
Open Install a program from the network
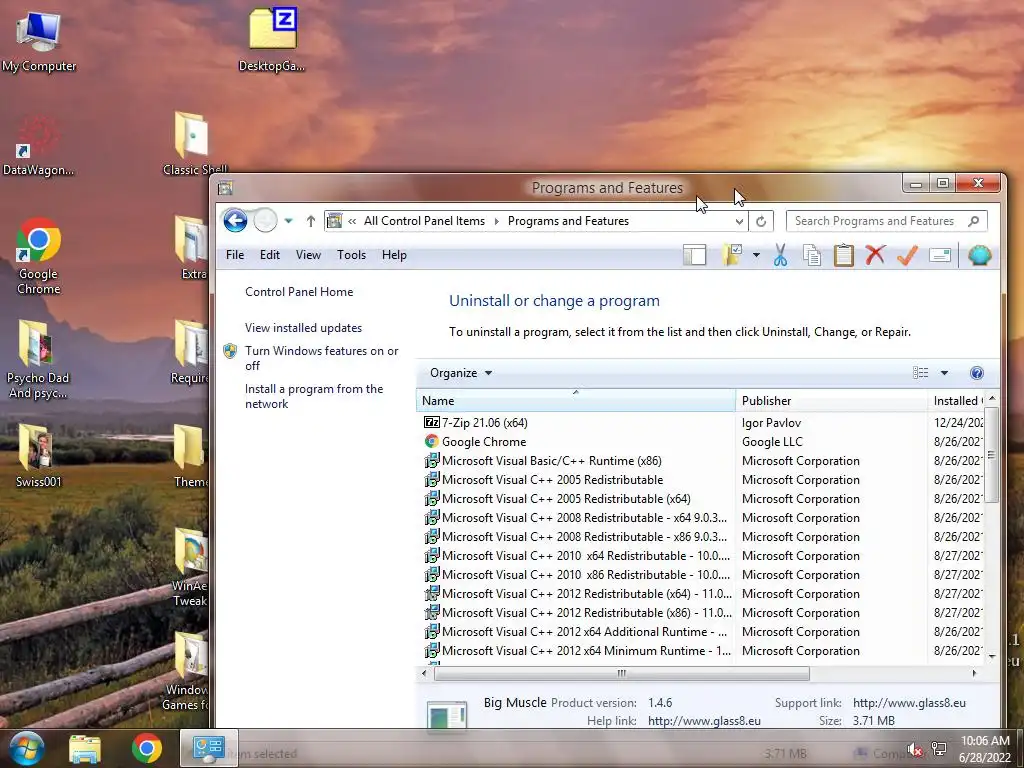(314, 396)
